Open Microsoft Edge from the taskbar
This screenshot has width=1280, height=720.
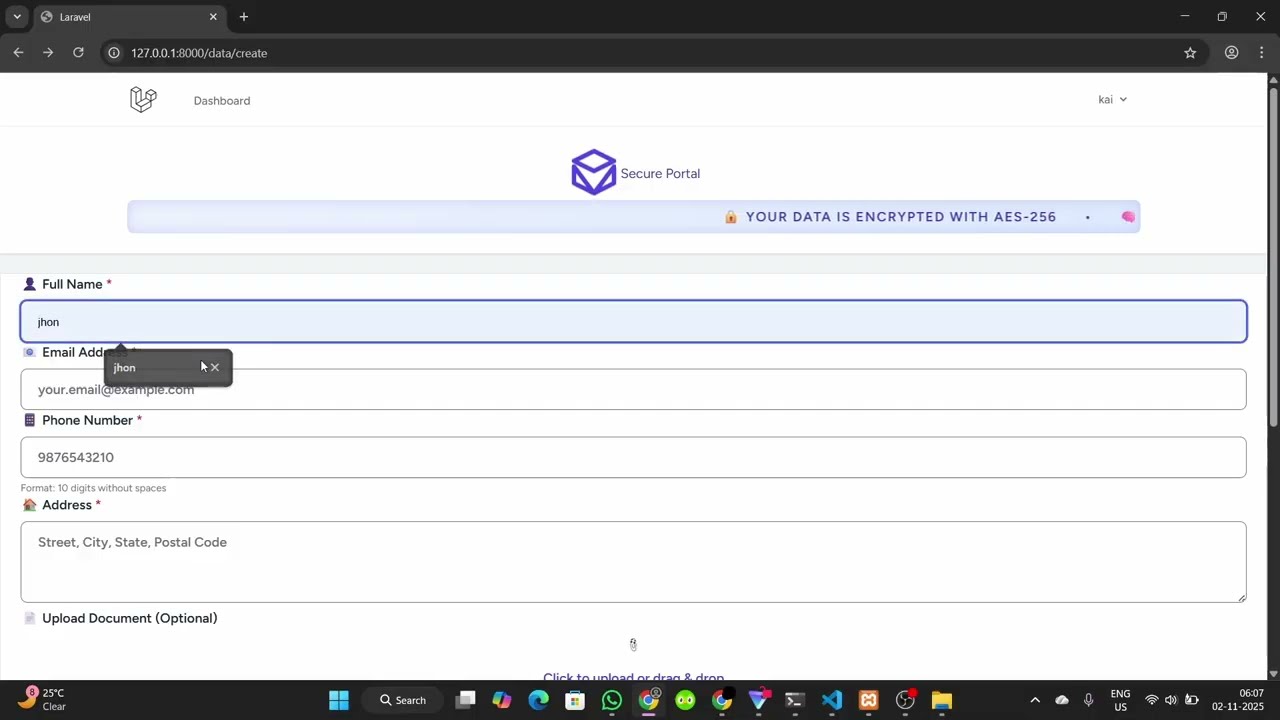pos(539,700)
